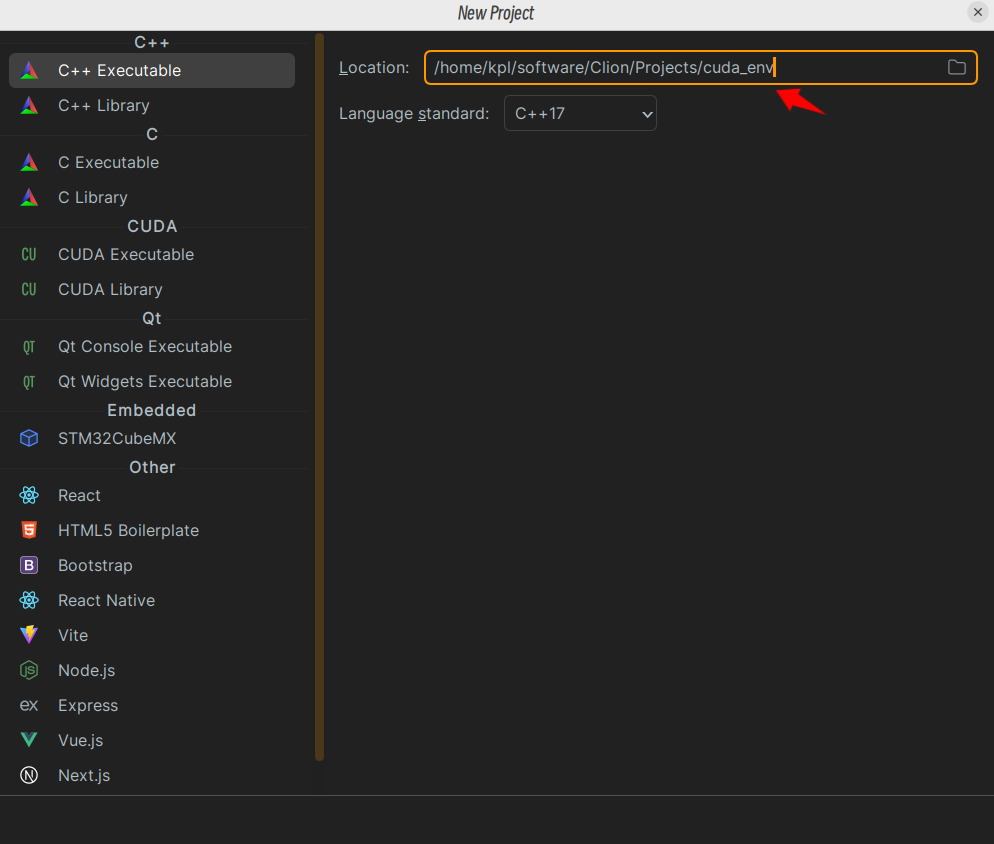Click the project type list scrollbar
This screenshot has height=844, width=994.
(x=320, y=397)
